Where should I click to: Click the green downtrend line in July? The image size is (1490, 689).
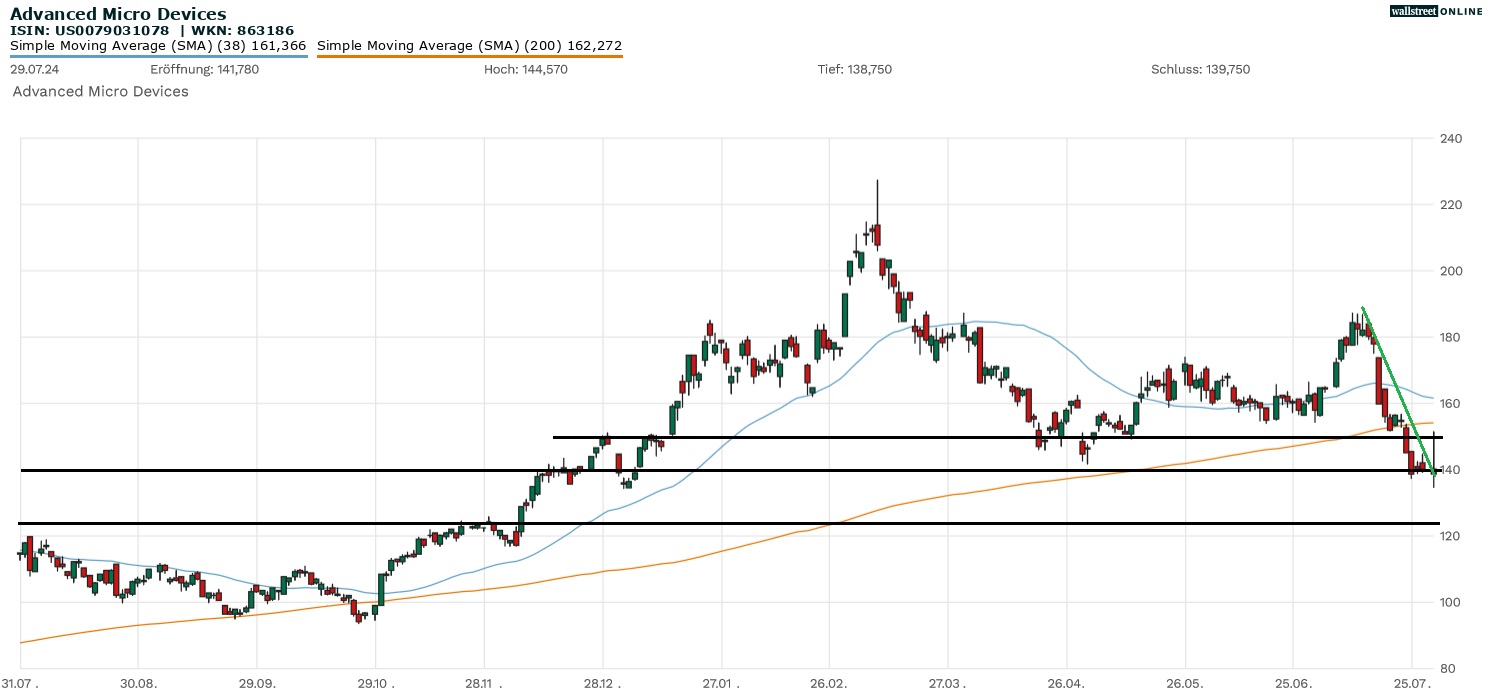(x=1399, y=390)
